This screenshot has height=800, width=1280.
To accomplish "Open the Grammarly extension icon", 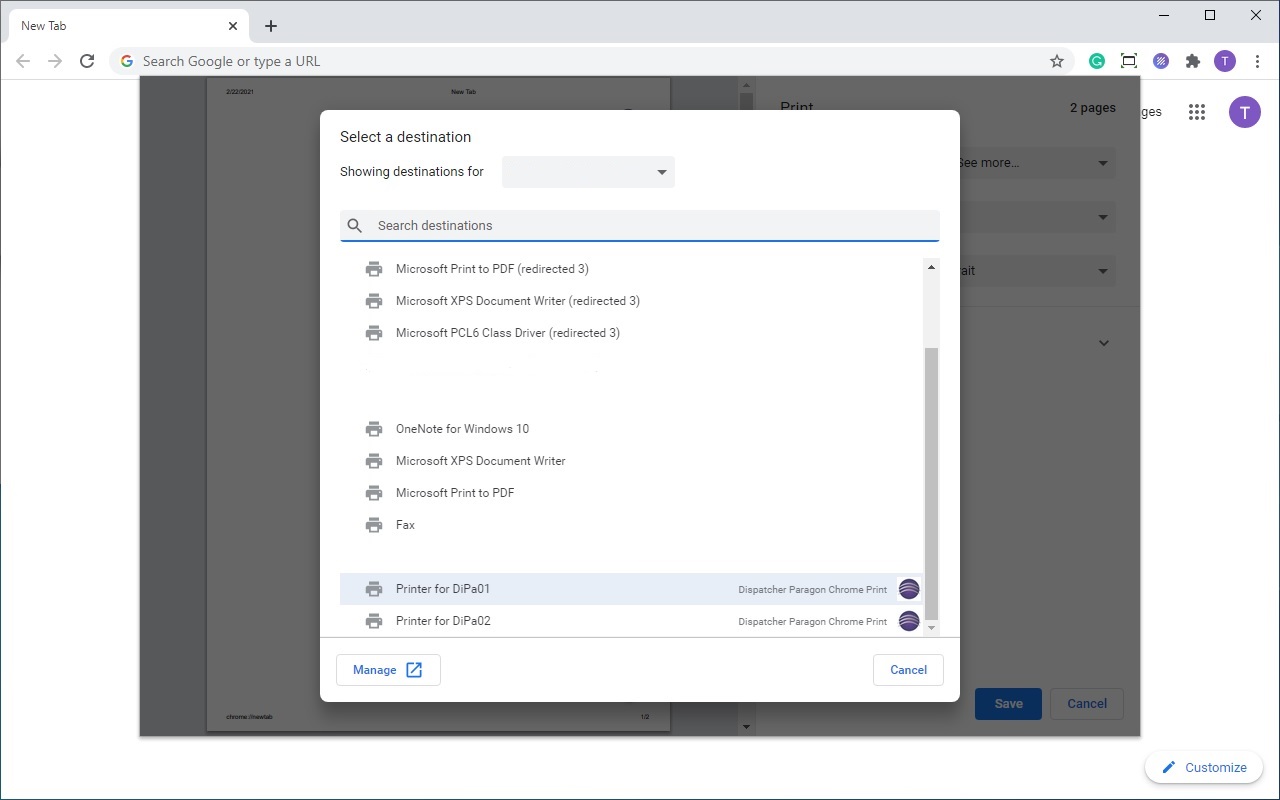I will pos(1097,61).
